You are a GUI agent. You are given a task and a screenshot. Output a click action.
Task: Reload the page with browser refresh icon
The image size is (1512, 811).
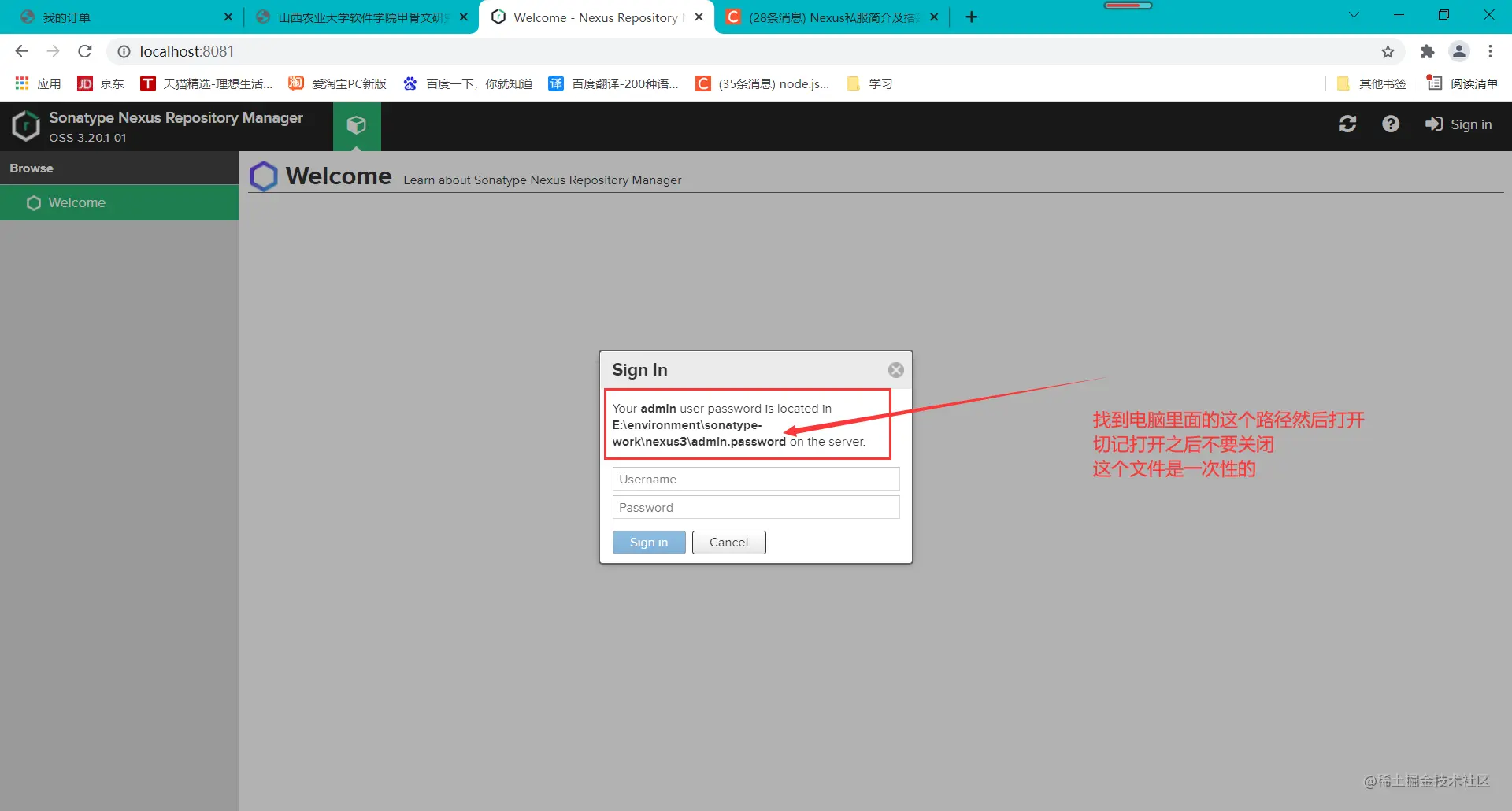point(85,51)
